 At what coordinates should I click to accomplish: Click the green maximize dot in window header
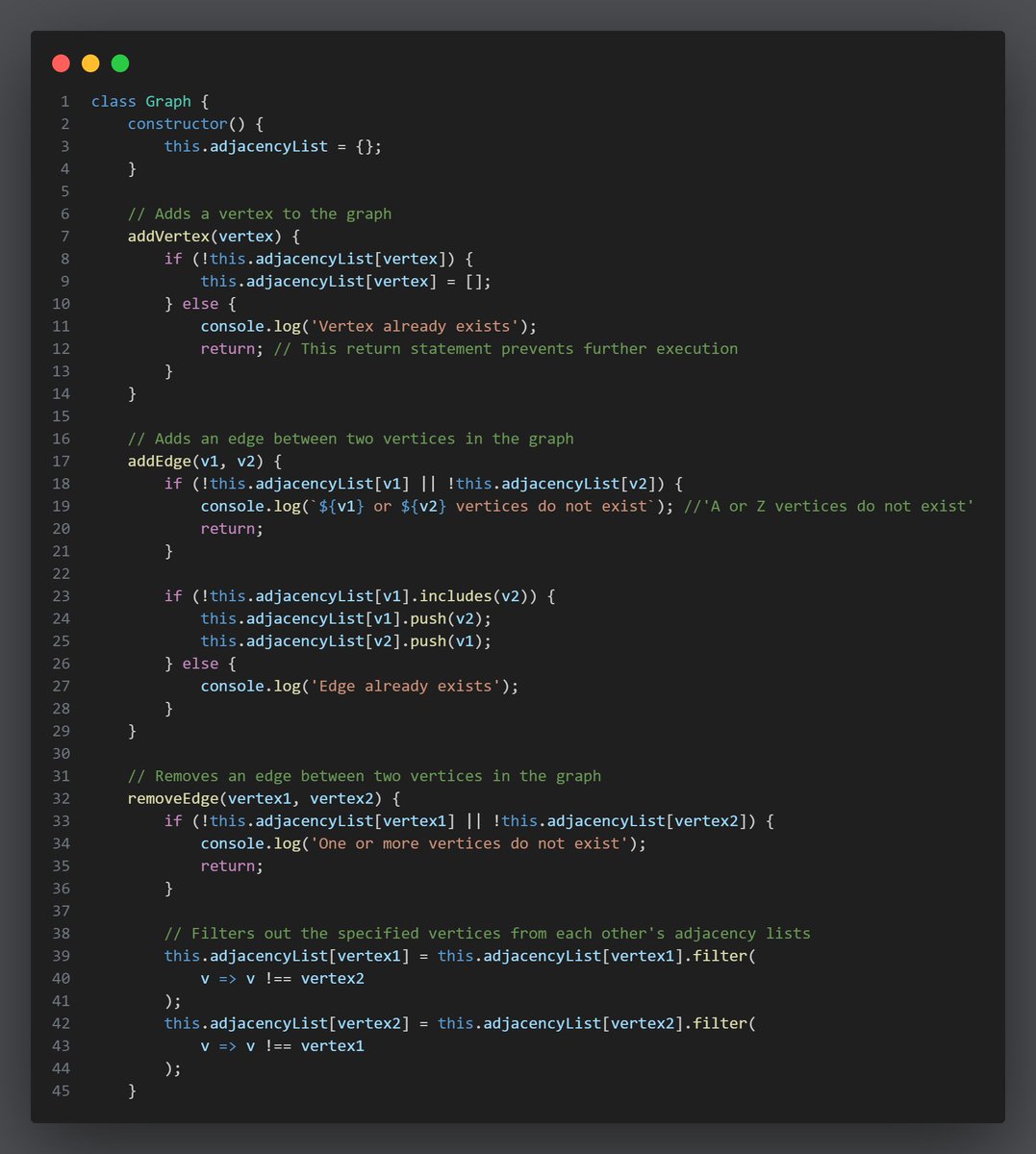[120, 63]
